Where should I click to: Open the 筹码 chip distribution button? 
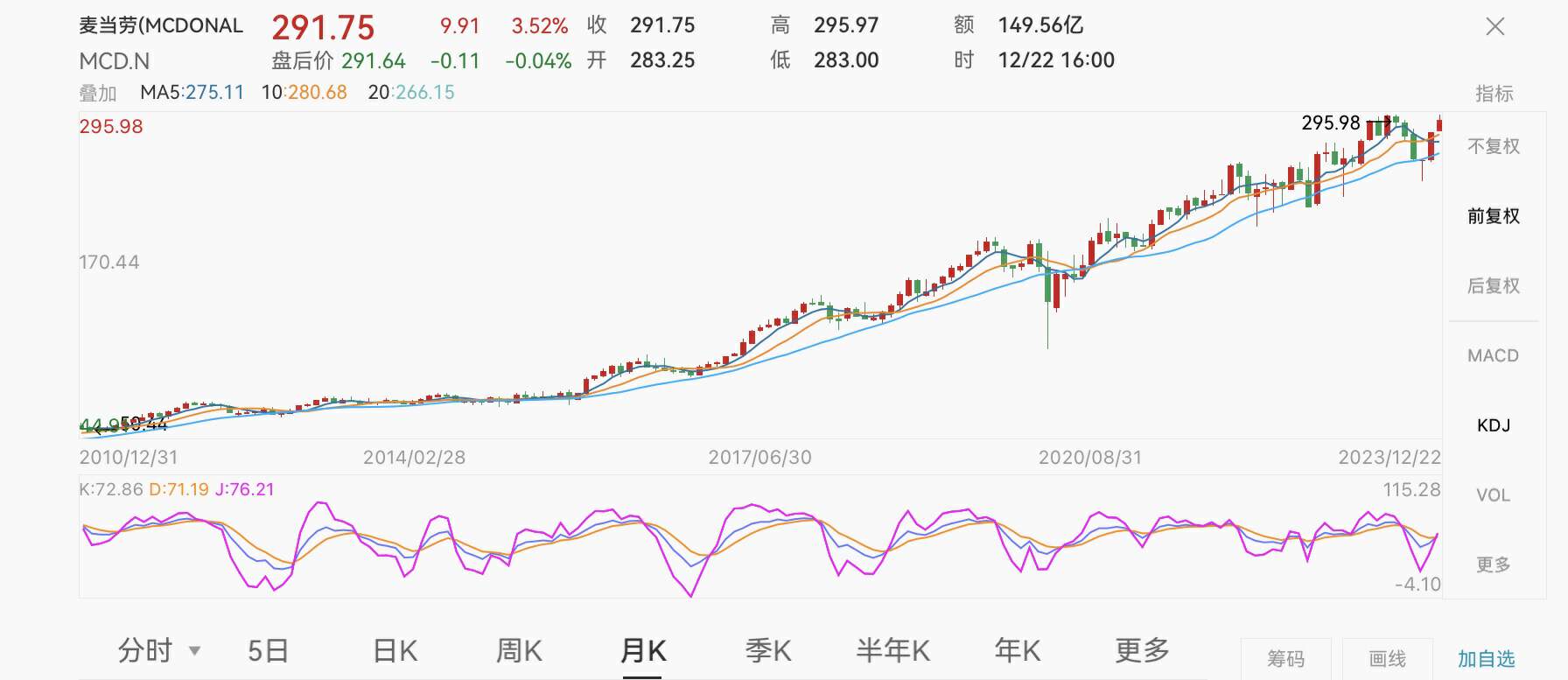click(x=1285, y=659)
